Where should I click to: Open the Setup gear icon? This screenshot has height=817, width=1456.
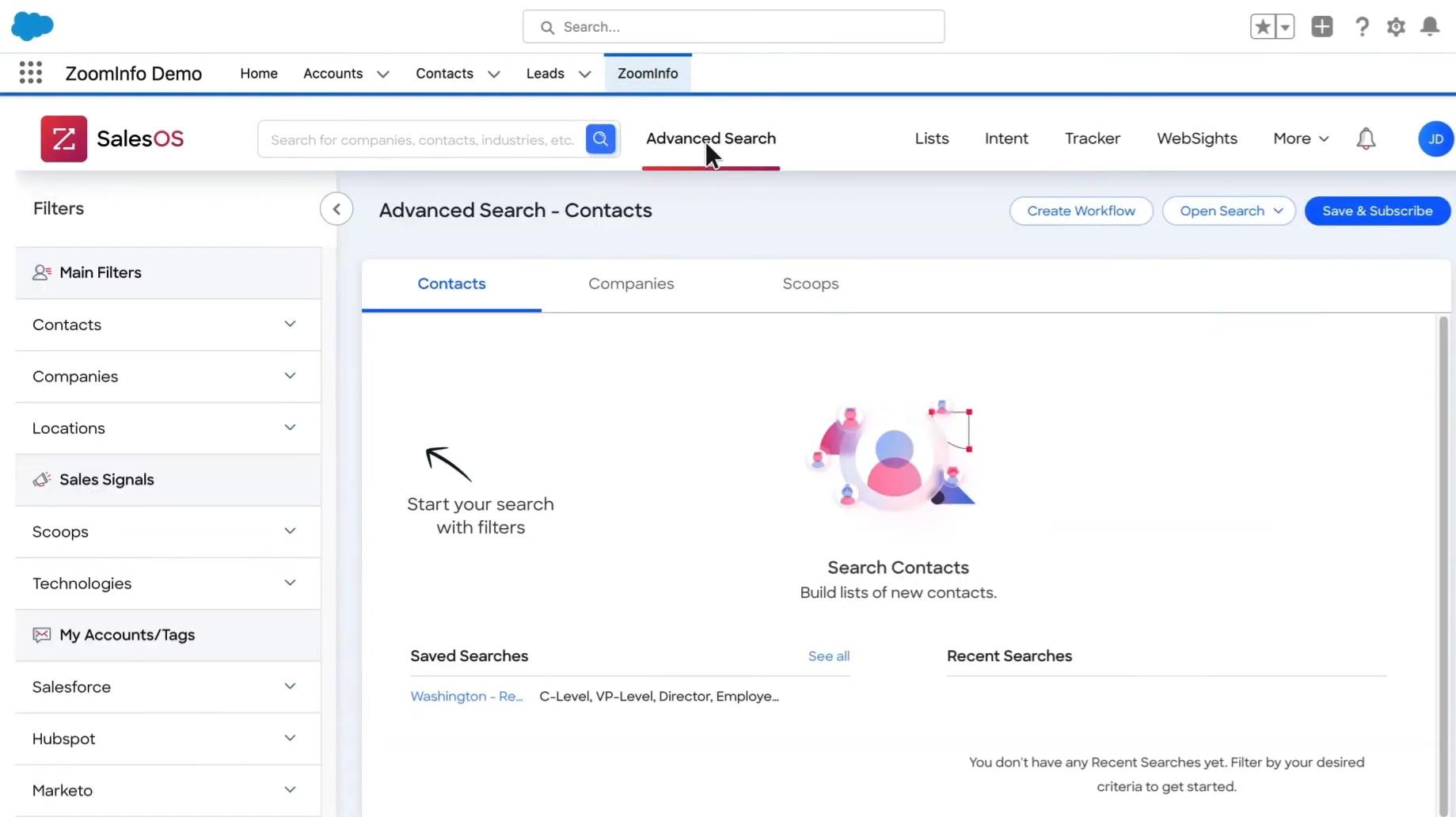click(x=1396, y=27)
